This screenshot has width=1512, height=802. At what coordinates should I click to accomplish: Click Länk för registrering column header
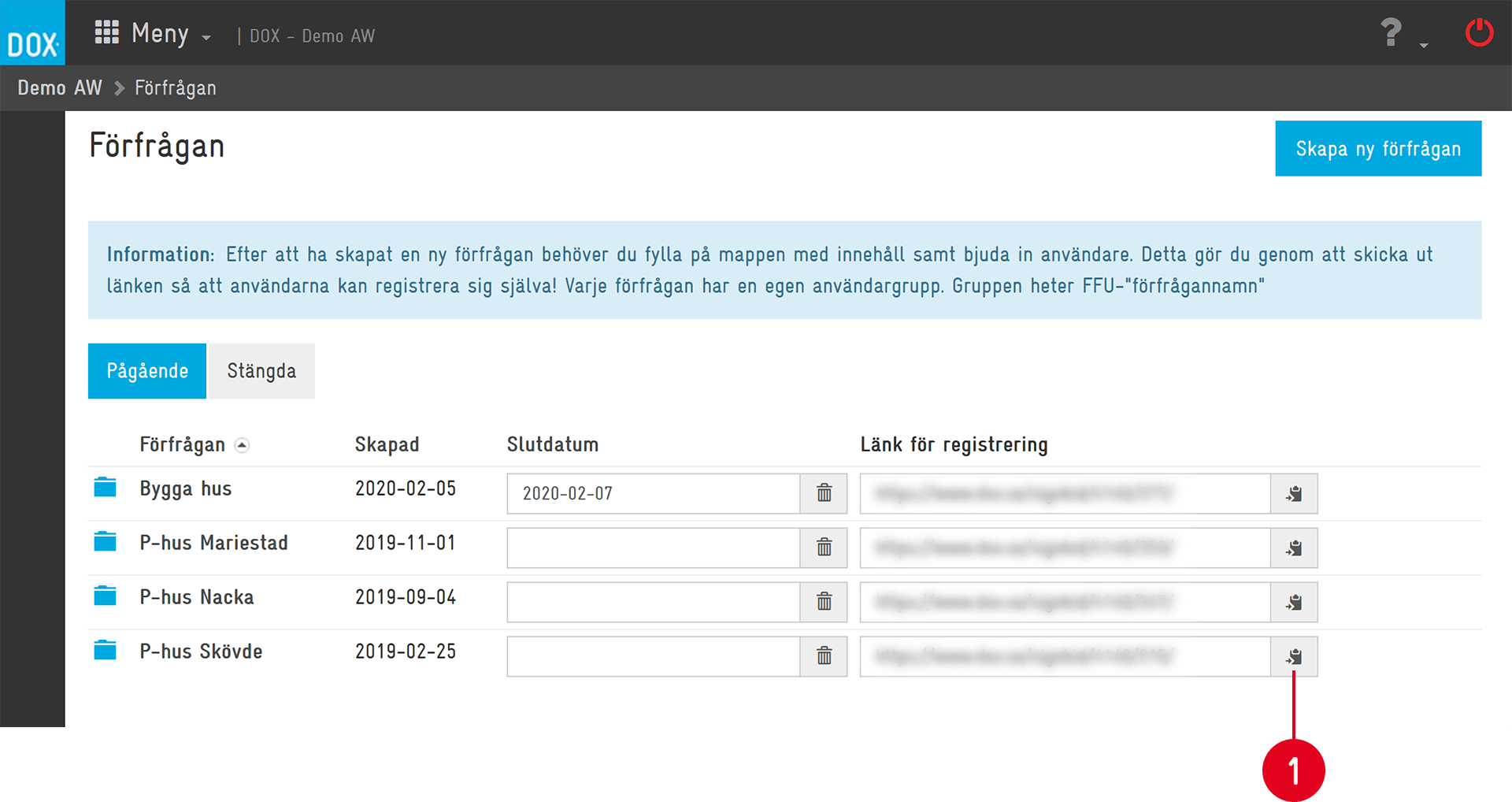pyautogui.click(x=954, y=445)
